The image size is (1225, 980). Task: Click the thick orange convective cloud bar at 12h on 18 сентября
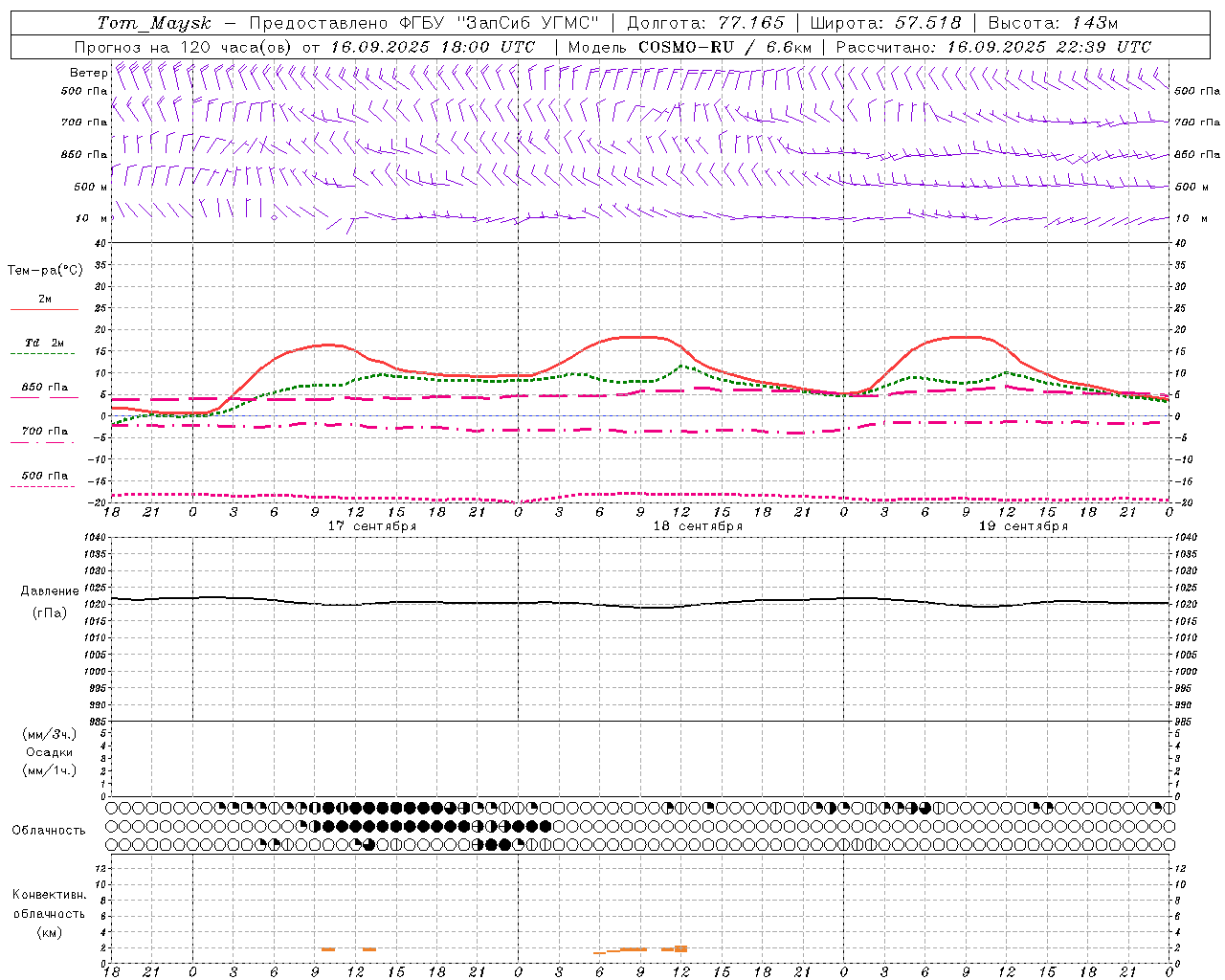[x=680, y=948]
